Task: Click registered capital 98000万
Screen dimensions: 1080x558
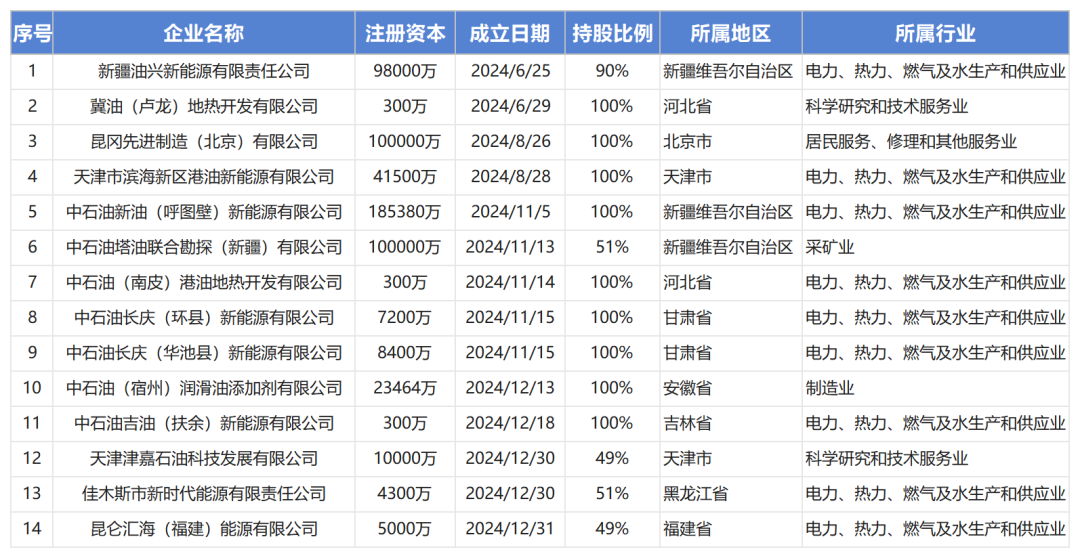Action: 405,72
